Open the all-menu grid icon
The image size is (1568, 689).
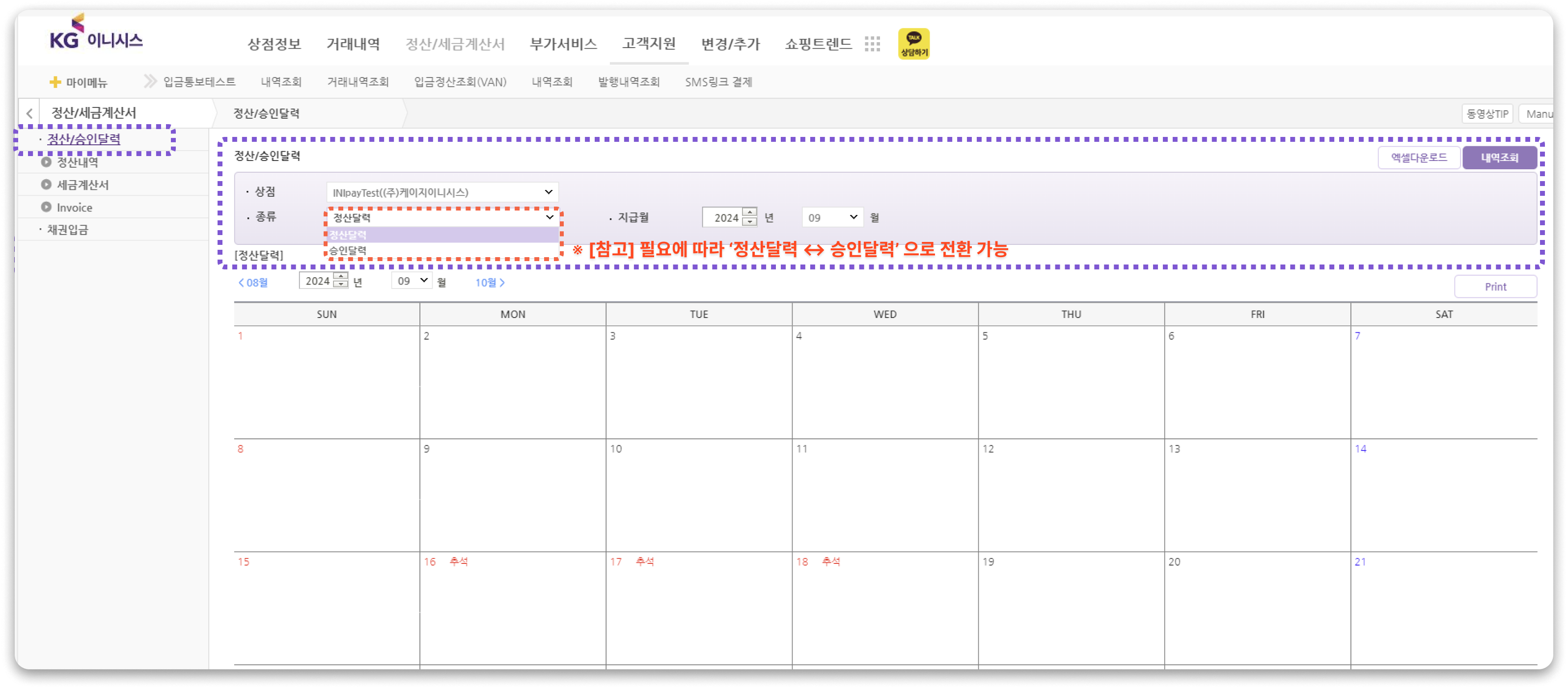tap(872, 44)
